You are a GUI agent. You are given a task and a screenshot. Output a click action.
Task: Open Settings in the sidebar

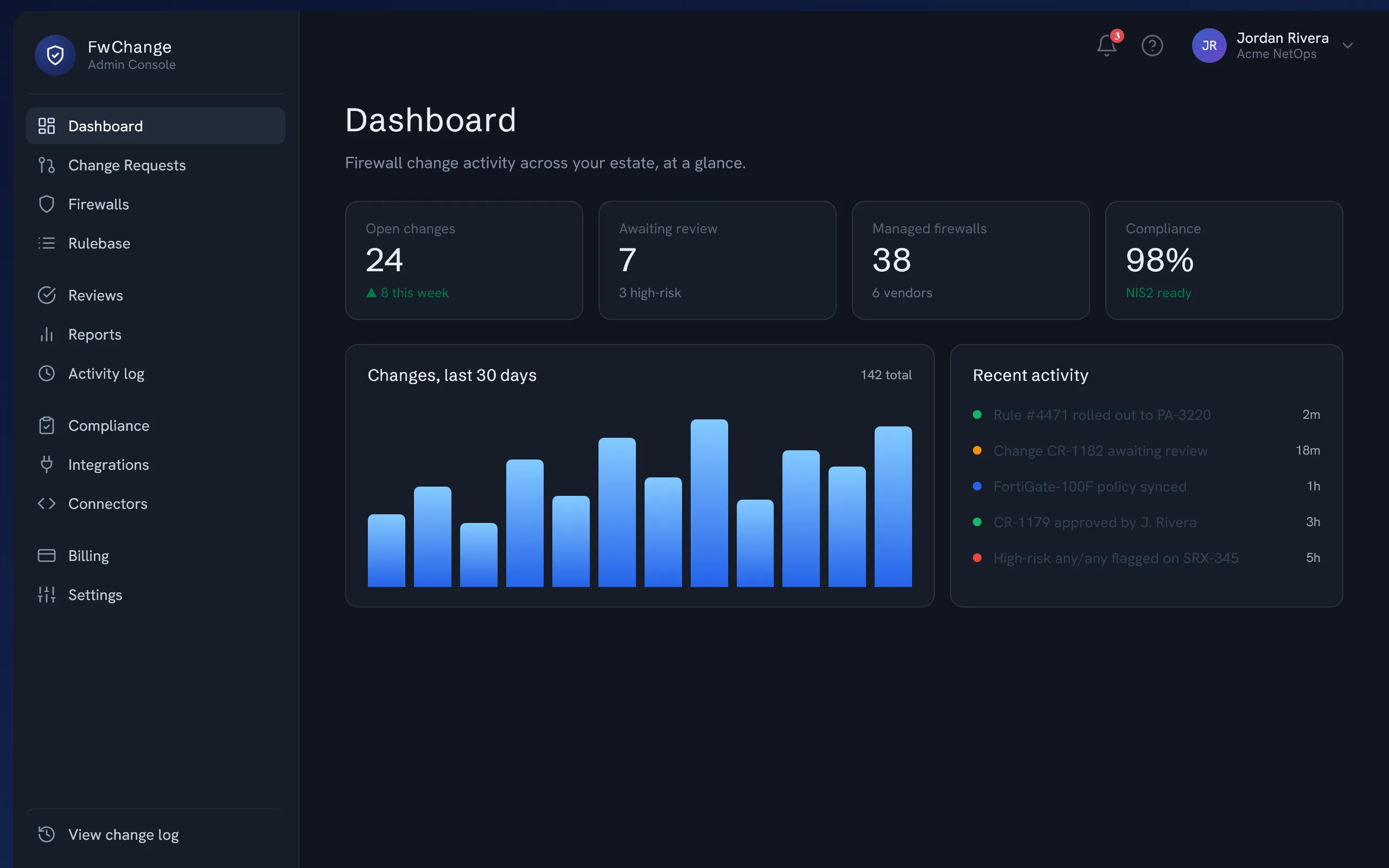click(x=156, y=595)
